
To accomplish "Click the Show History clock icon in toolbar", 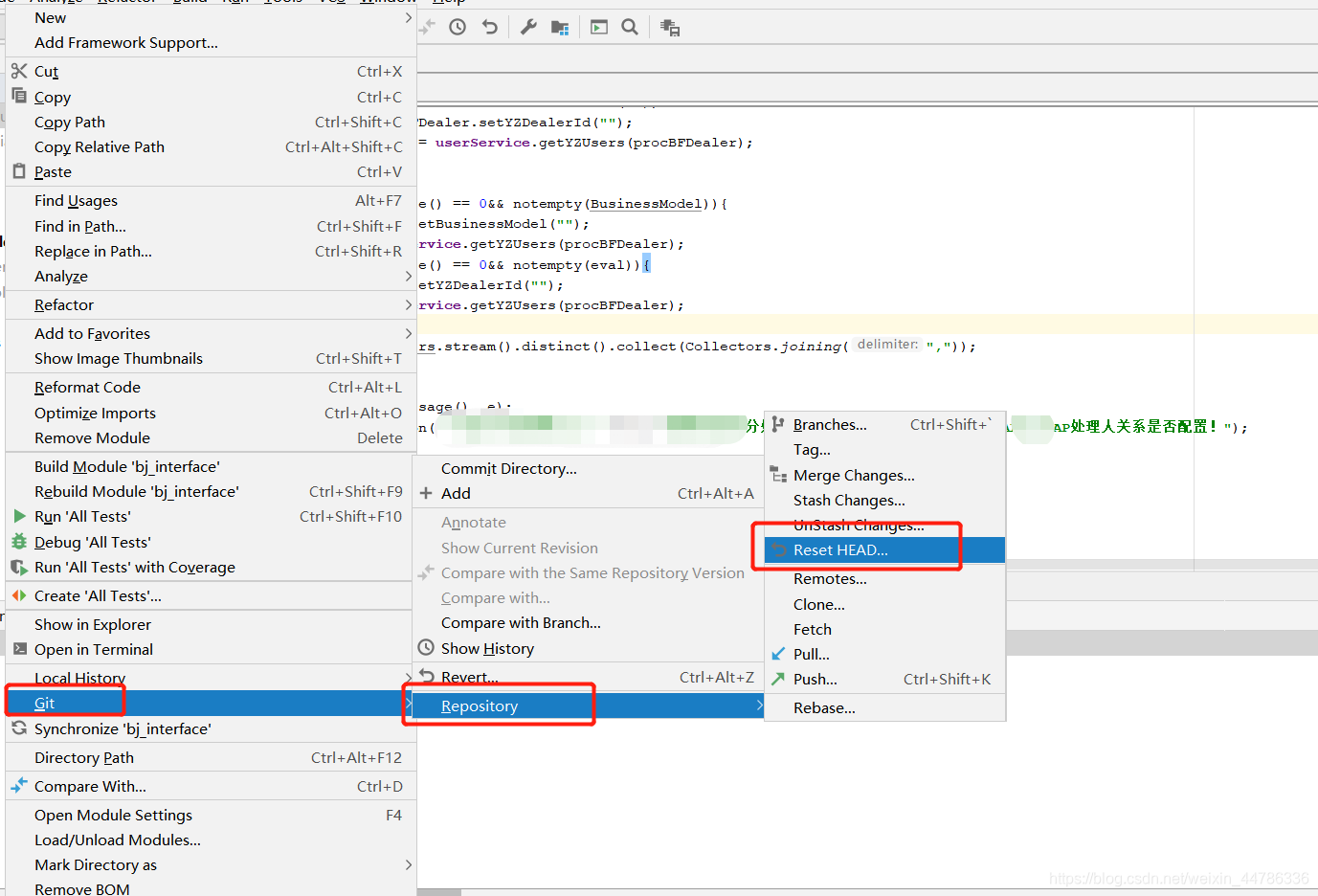I will (458, 27).
